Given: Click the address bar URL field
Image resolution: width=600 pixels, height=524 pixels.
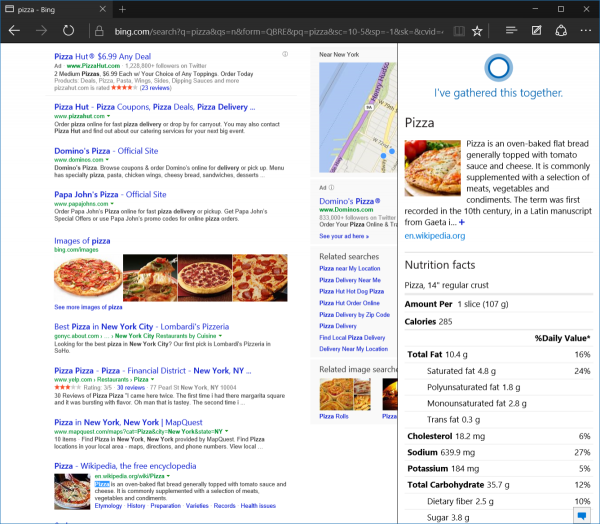Looking at the screenshot, I should [270, 31].
